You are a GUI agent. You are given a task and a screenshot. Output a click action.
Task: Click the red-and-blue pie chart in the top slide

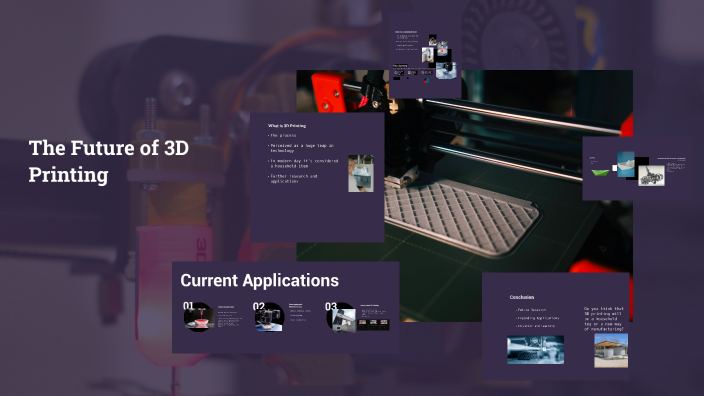pos(426,81)
